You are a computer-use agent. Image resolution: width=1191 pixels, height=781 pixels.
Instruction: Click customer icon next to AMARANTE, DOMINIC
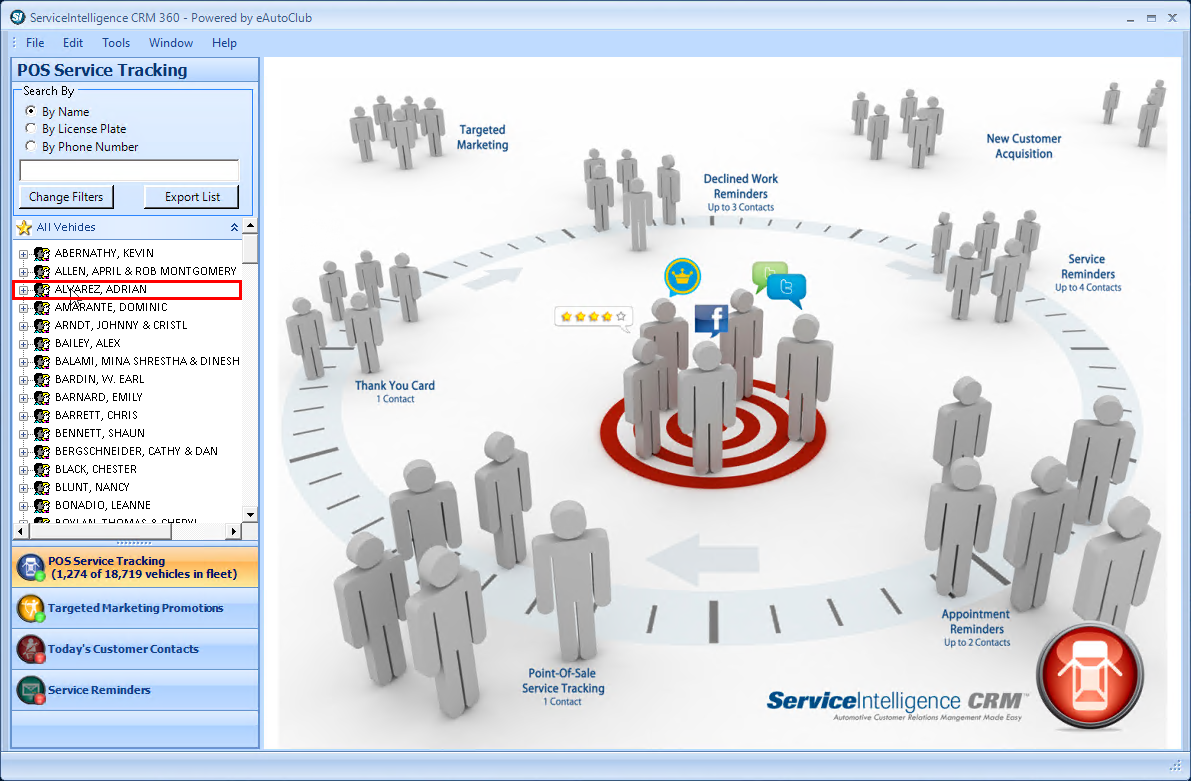tap(42, 307)
